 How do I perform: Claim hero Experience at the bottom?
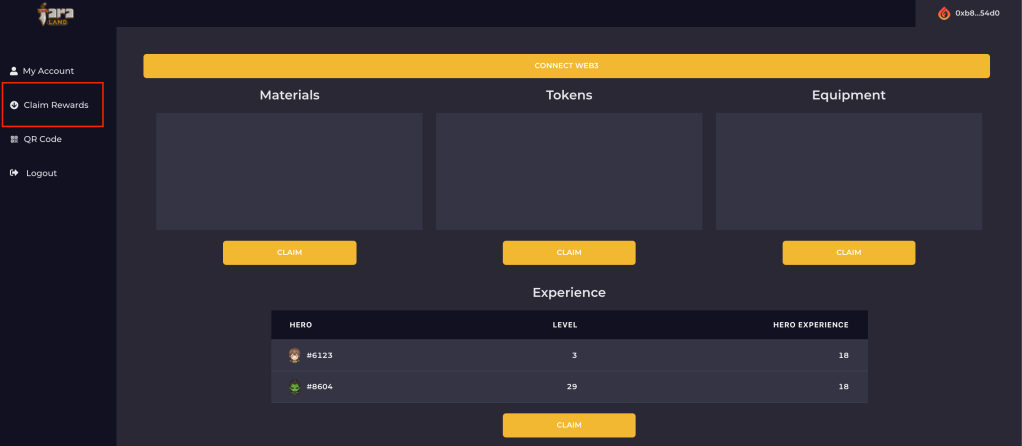click(569, 425)
